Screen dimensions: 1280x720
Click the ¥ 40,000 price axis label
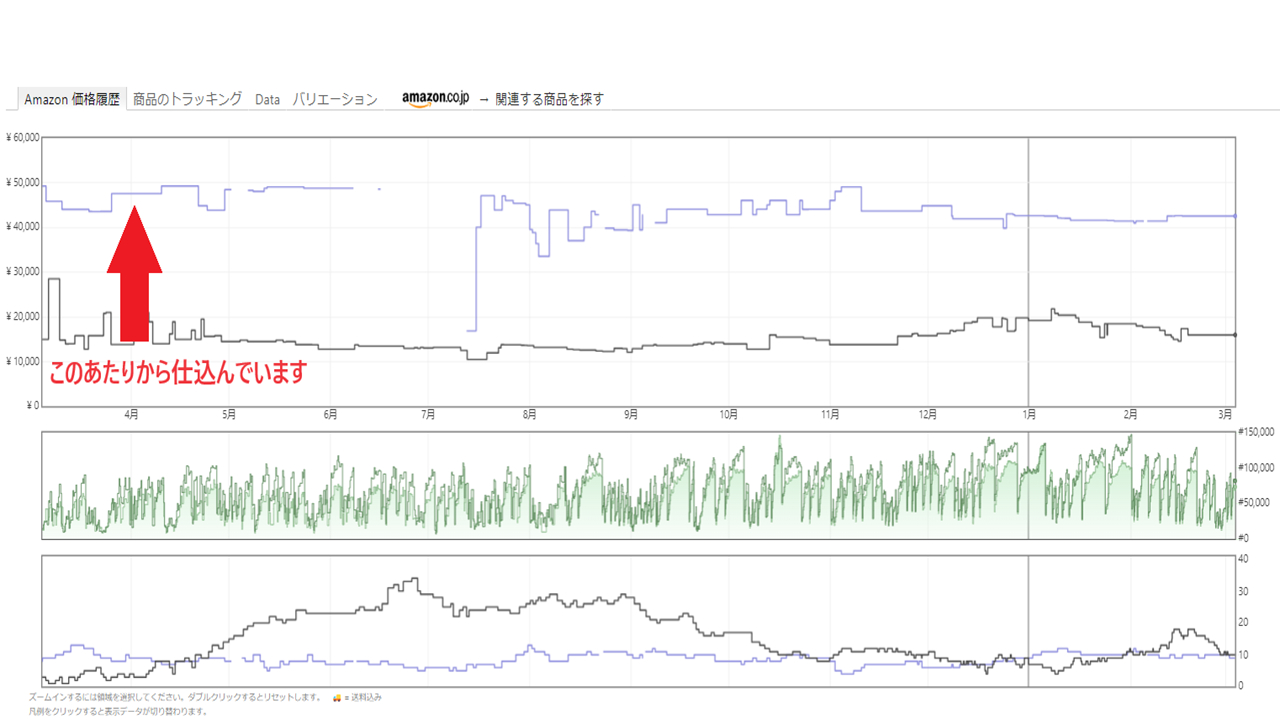21,227
